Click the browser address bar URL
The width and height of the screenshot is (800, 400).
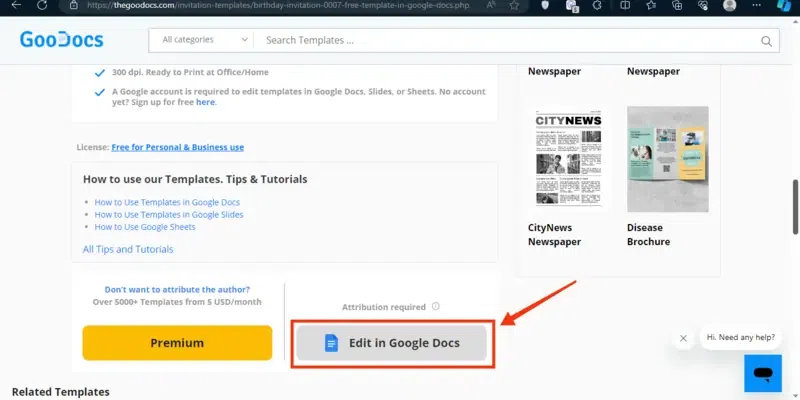pos(278,5)
